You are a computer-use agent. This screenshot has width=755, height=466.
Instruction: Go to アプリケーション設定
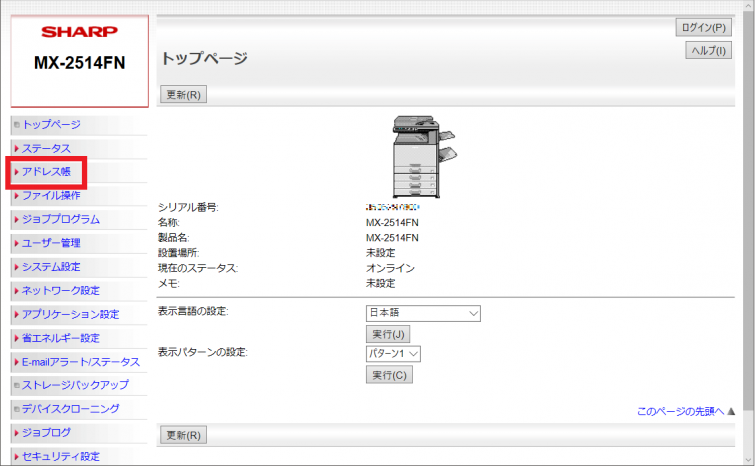point(70,314)
